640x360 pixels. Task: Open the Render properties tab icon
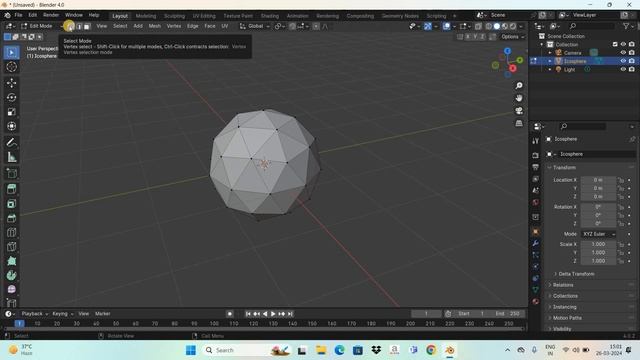coord(536,156)
